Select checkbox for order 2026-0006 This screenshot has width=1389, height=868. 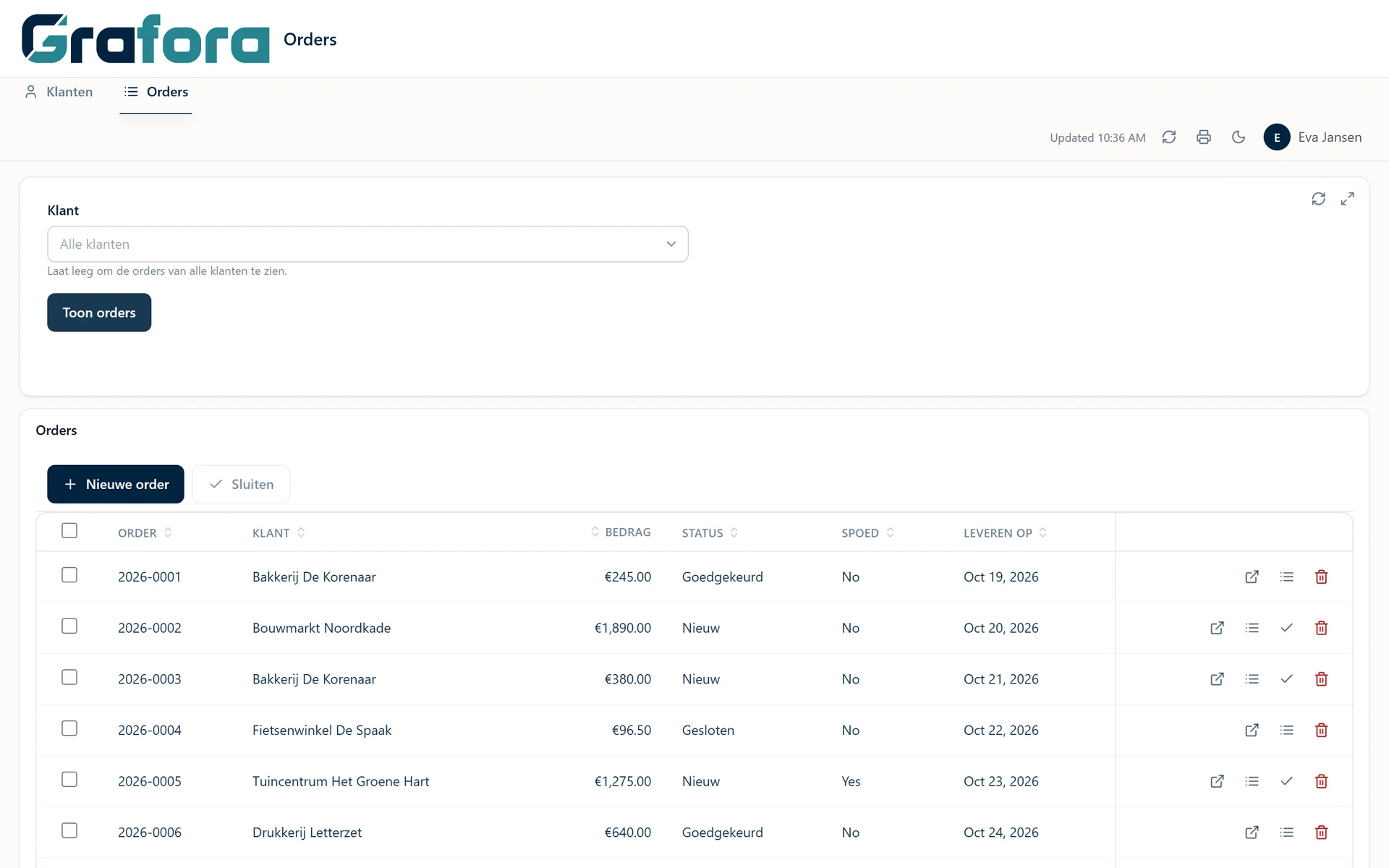point(69,830)
